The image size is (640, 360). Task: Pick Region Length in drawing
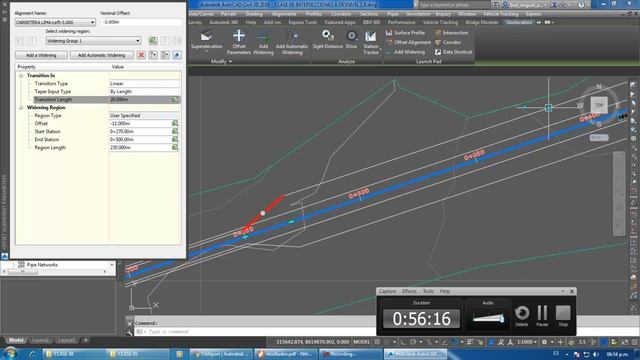pyautogui.click(x=175, y=147)
